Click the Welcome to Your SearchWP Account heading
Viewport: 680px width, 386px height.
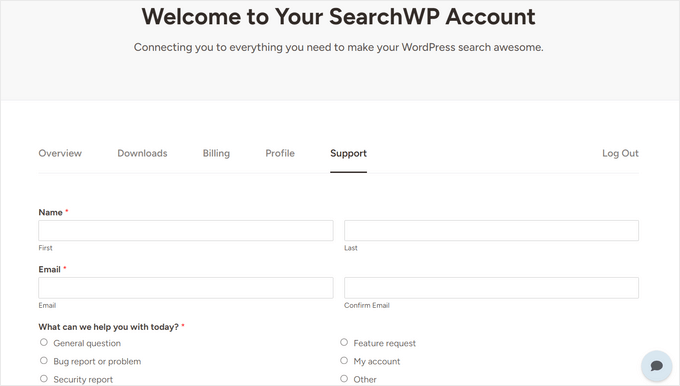tap(339, 16)
